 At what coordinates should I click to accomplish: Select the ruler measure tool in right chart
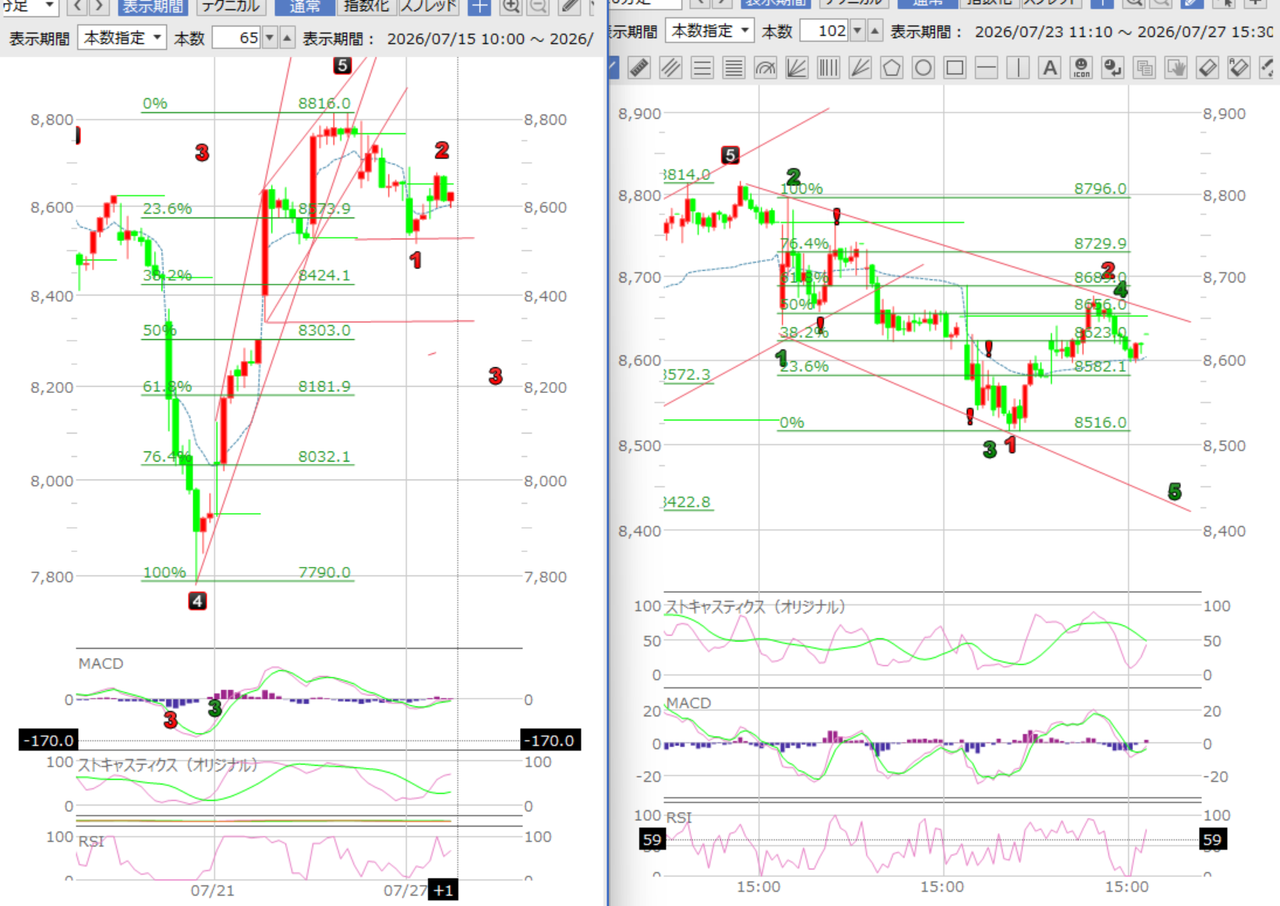pos(638,68)
